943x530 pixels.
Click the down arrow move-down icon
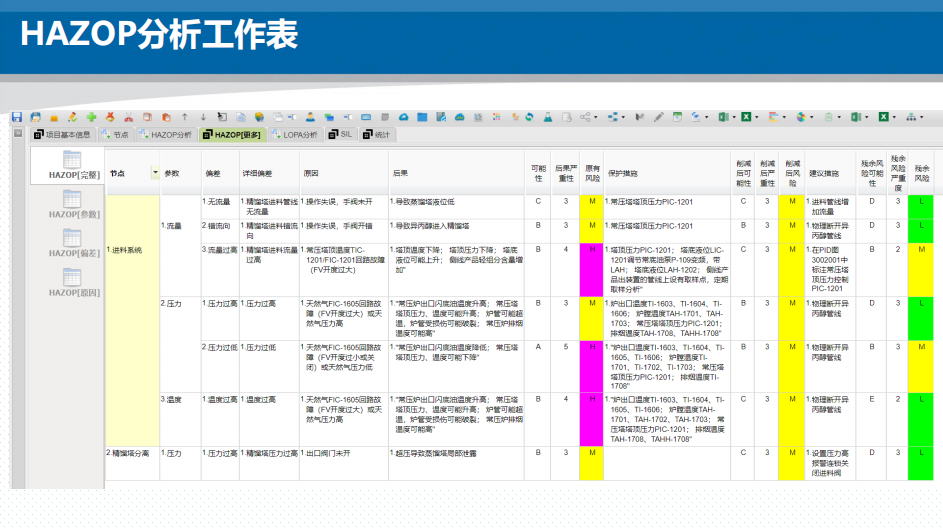[203, 117]
